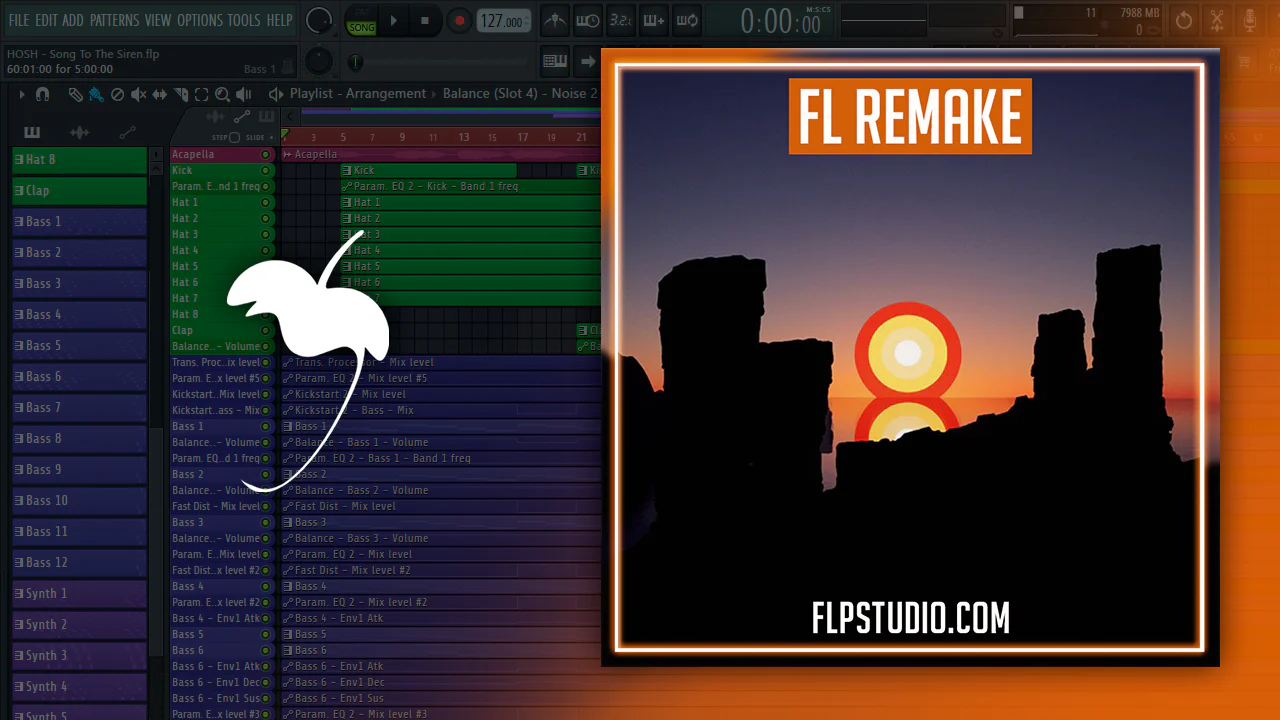Arm recording with the Record button

point(459,20)
